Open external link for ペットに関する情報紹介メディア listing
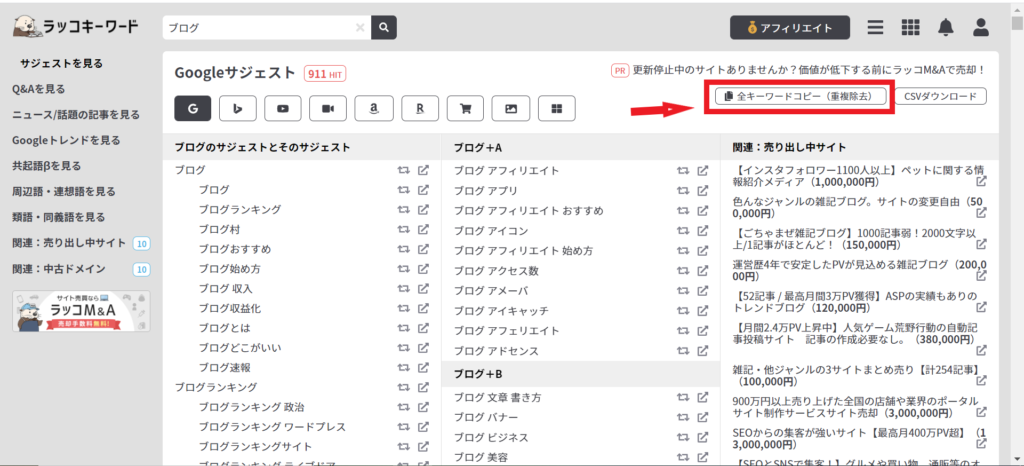This screenshot has width=1024, height=466. pyautogui.click(x=981, y=181)
